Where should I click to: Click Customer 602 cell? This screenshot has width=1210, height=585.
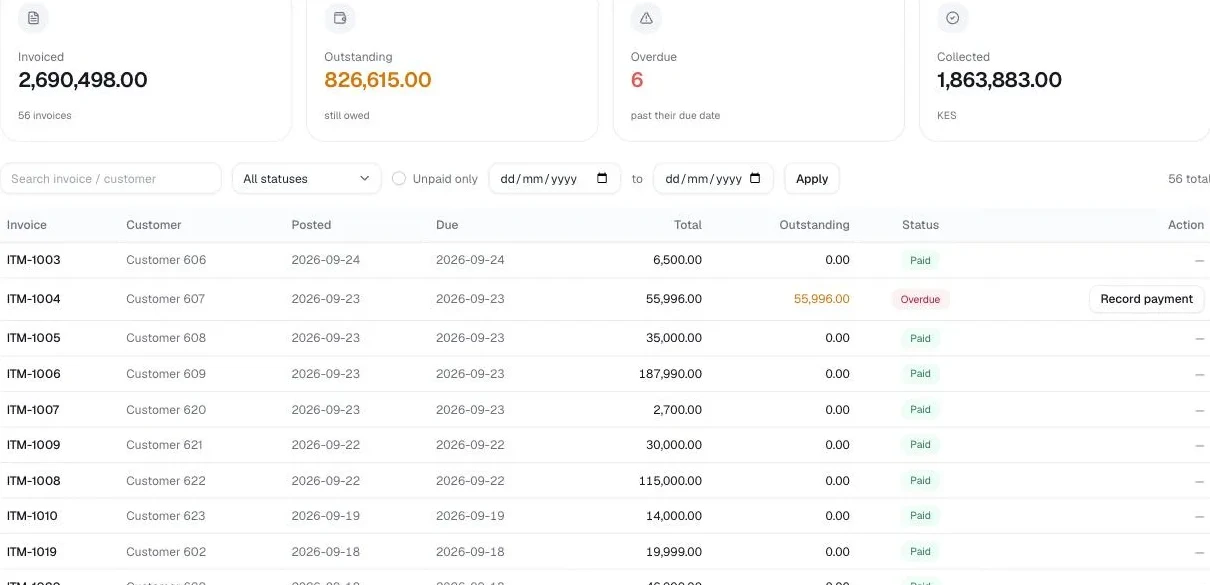(166, 552)
